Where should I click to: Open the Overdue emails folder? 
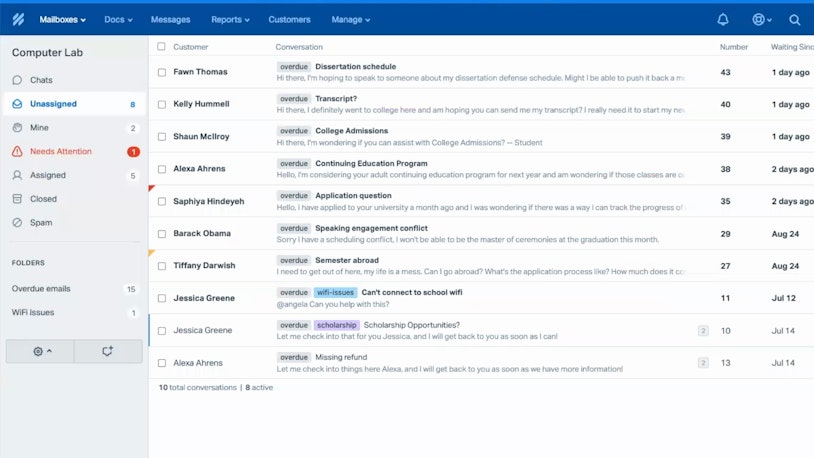[x=74, y=289]
